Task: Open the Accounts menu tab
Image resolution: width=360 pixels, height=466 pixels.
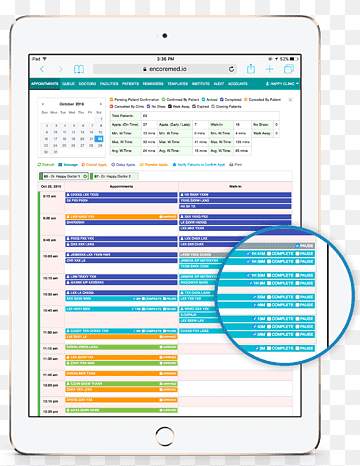Action: point(238,84)
